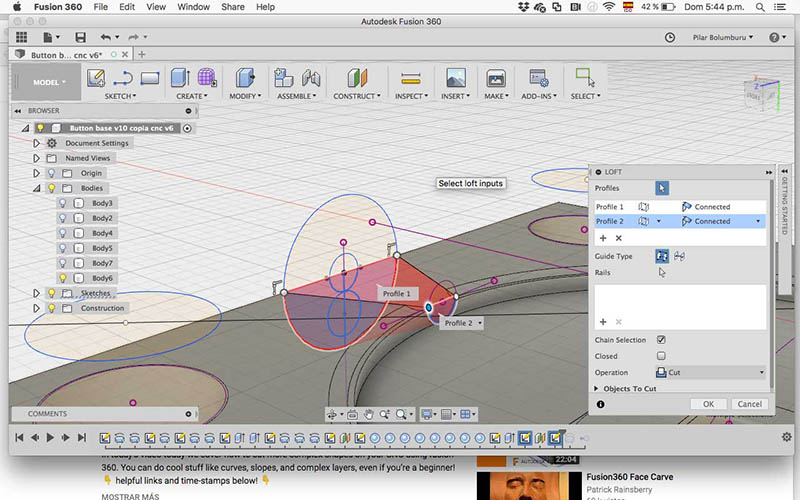Open the Window menu
This screenshot has height=500, width=800.
[193, 7]
